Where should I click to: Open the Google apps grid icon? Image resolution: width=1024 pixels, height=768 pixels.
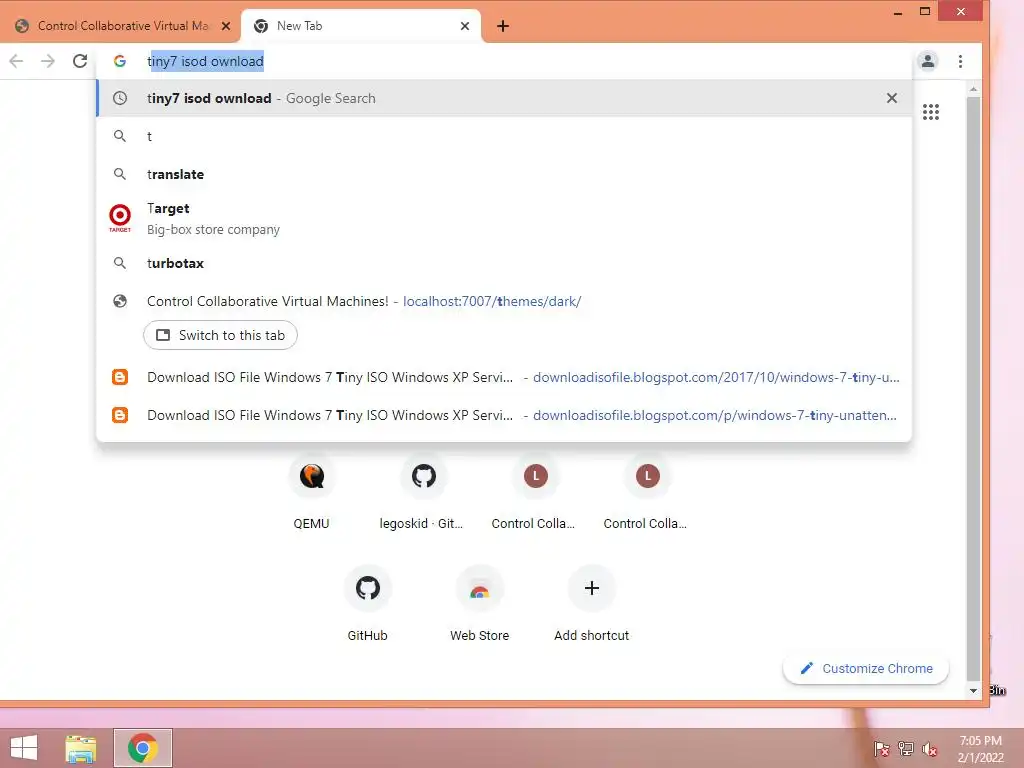931,112
